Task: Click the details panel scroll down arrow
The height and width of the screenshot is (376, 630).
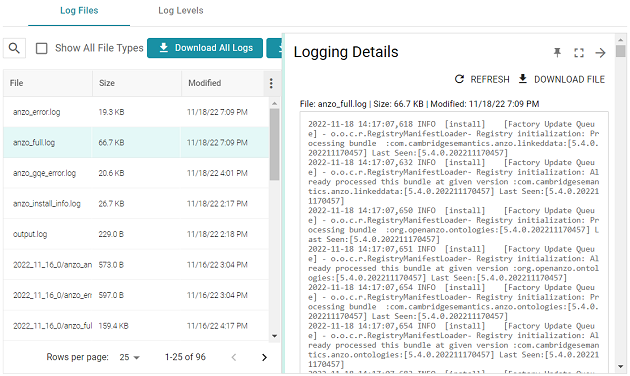Action: pyautogui.click(x=621, y=366)
